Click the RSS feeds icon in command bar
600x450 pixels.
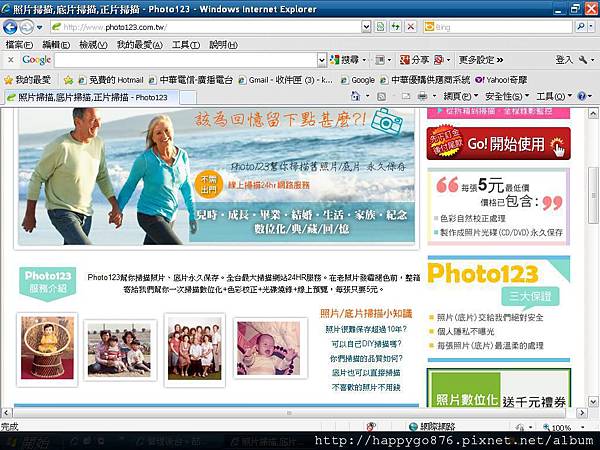click(x=381, y=96)
